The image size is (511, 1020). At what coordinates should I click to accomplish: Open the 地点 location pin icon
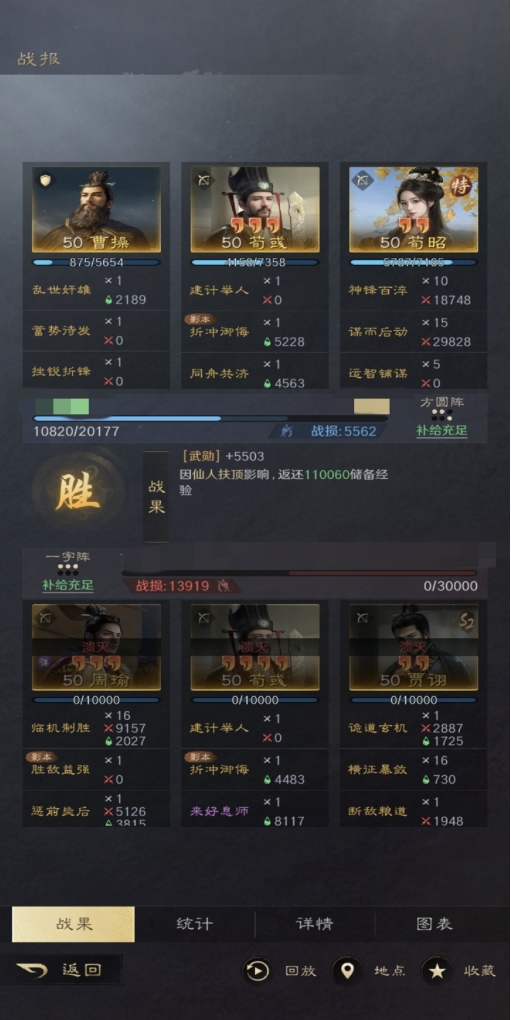tap(347, 971)
